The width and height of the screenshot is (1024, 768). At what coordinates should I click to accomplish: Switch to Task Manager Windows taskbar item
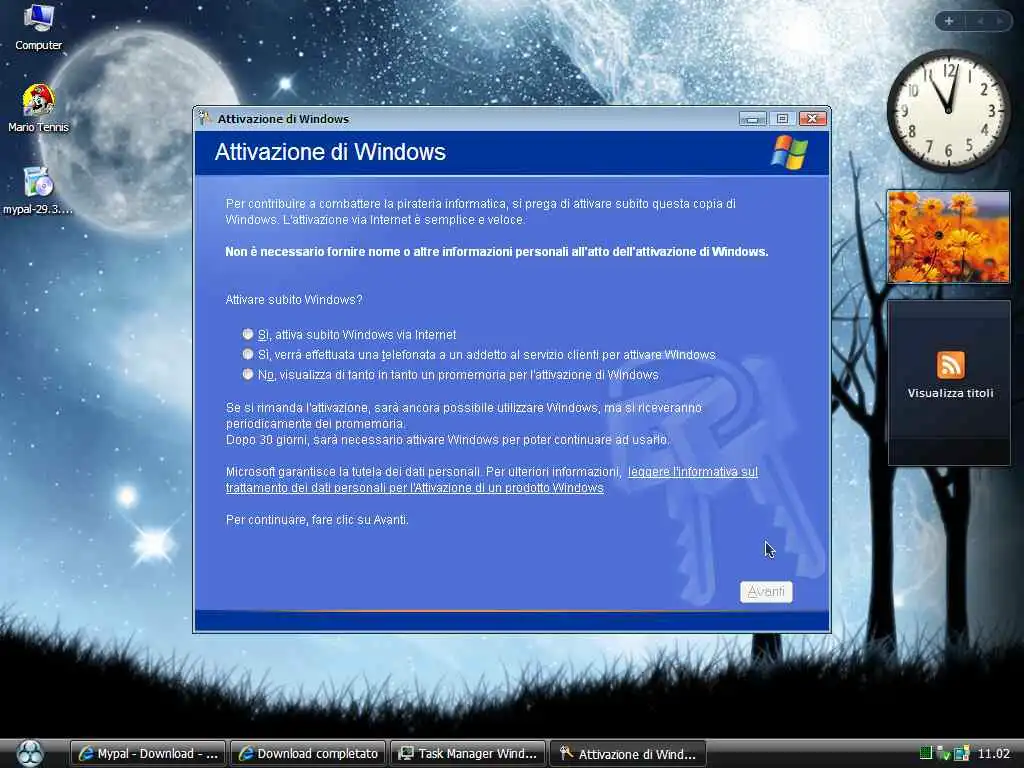click(x=468, y=754)
